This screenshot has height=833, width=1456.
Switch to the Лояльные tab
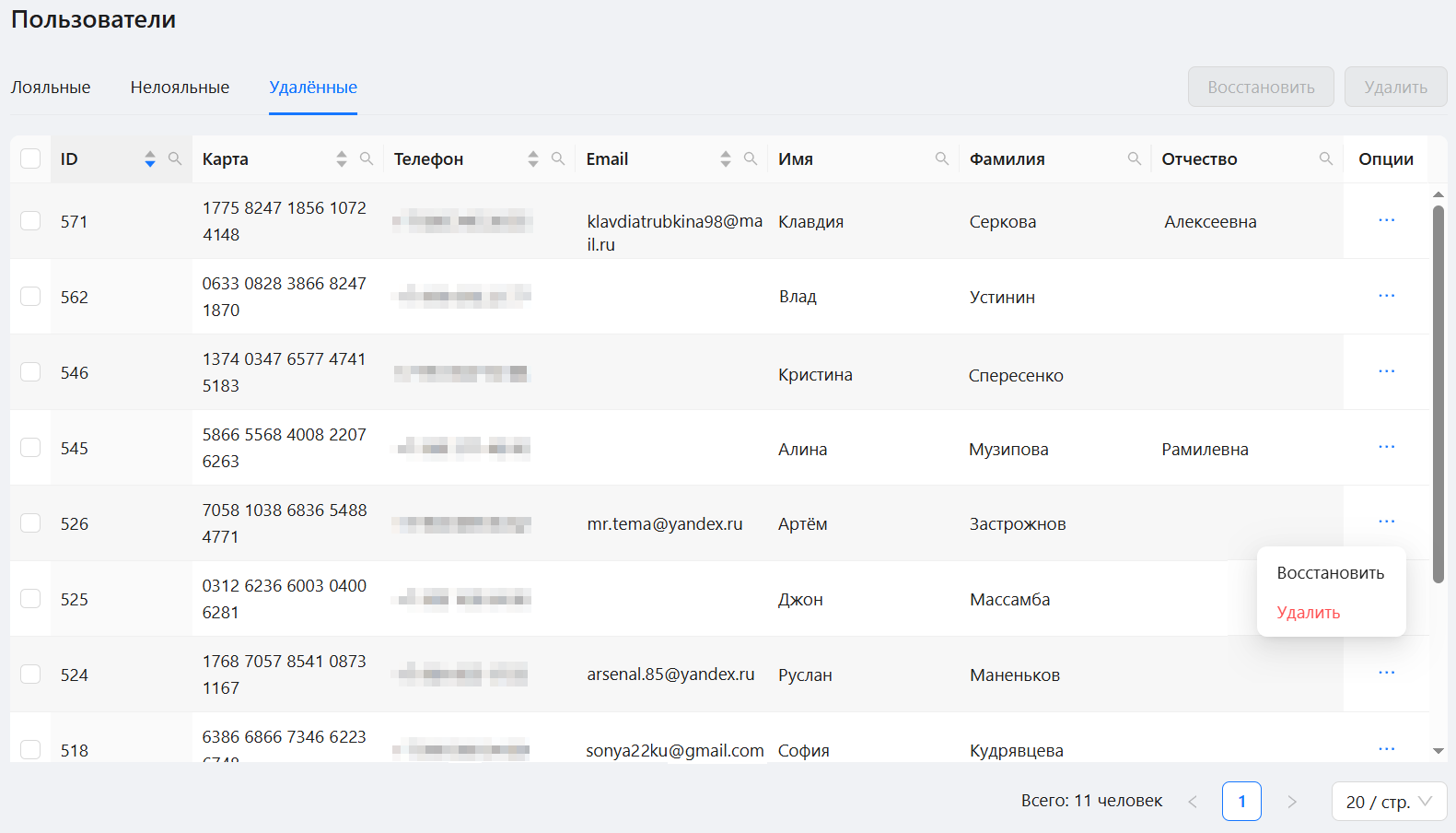51,88
